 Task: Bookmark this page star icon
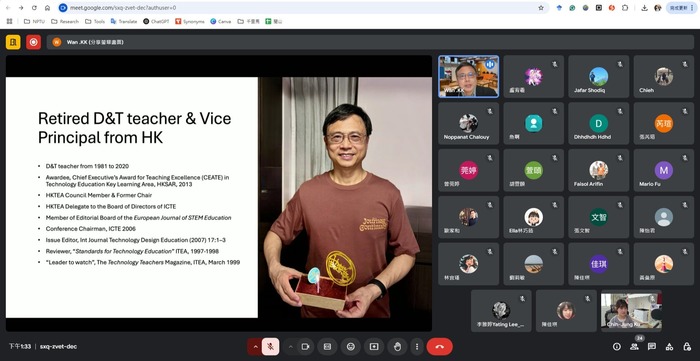[x=541, y=8]
